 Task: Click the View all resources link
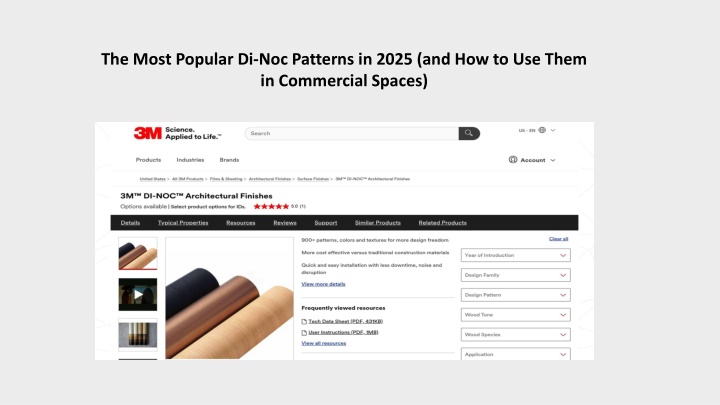[x=324, y=343]
